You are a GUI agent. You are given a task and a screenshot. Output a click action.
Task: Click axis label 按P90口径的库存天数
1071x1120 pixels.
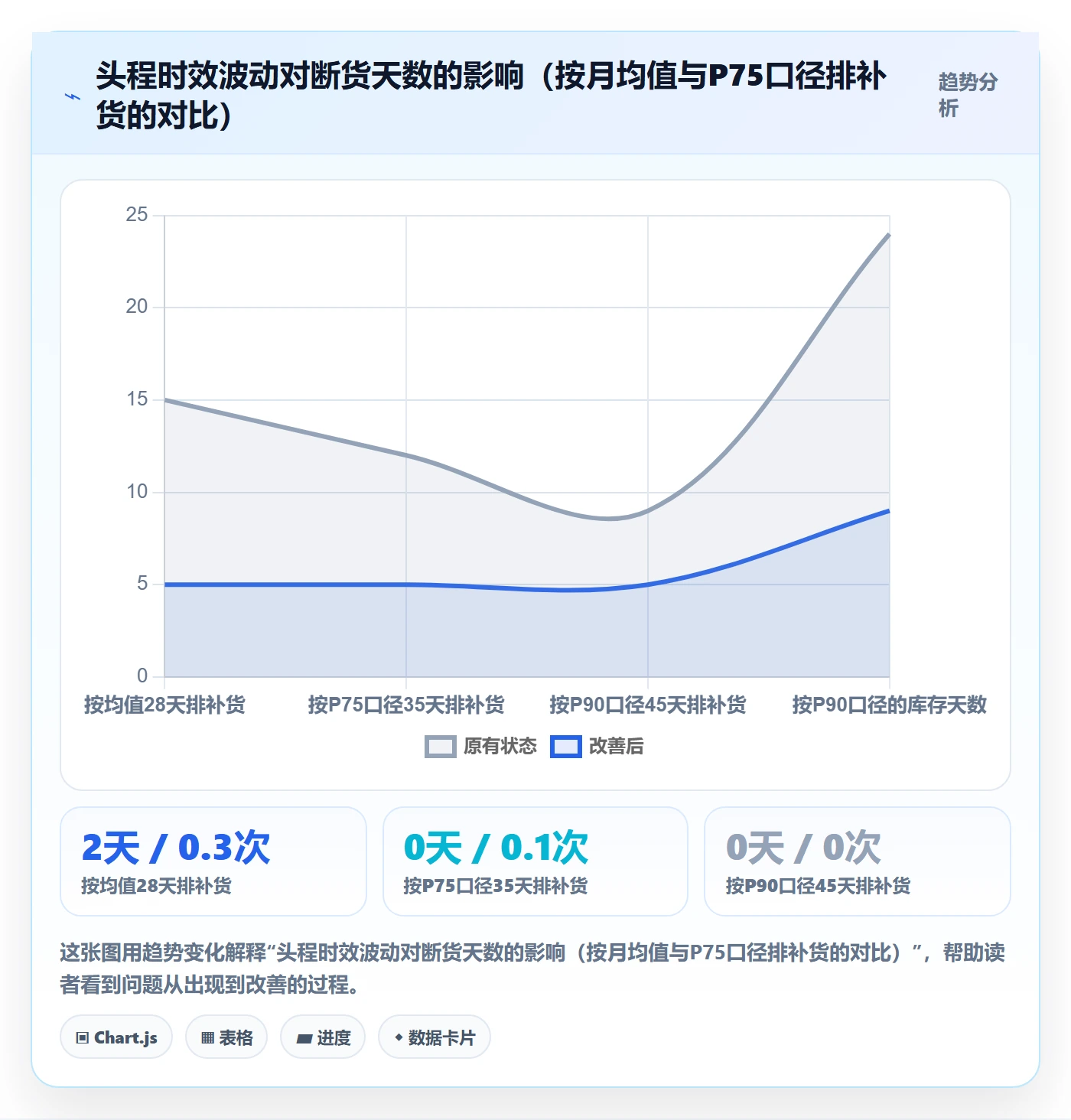(889, 705)
